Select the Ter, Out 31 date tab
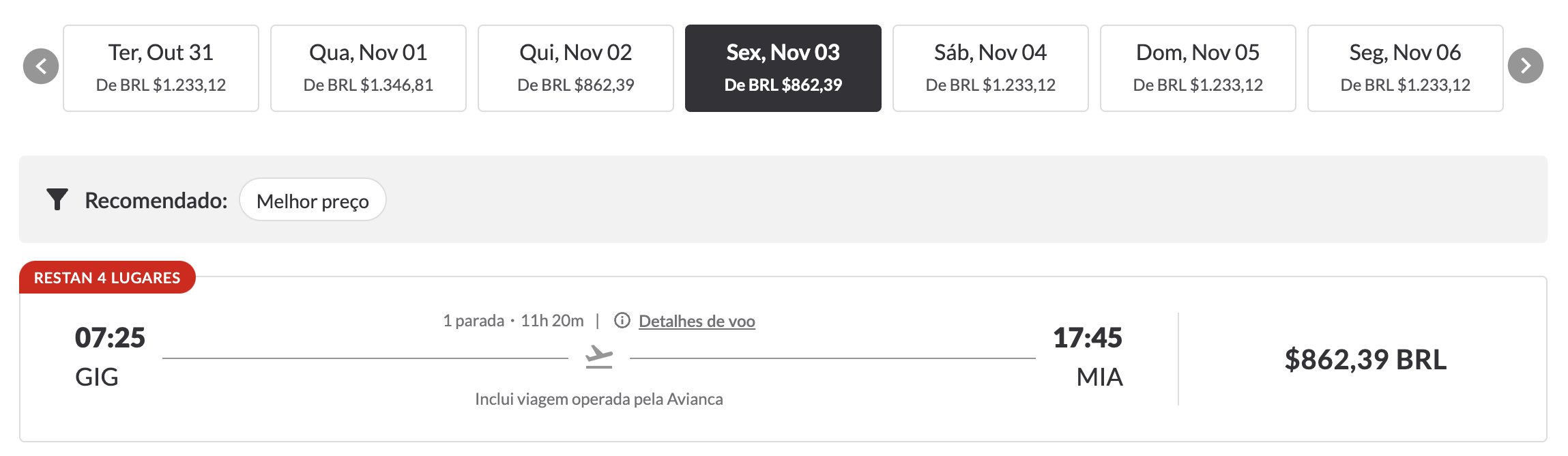The width and height of the screenshot is (1568, 456). point(161,68)
